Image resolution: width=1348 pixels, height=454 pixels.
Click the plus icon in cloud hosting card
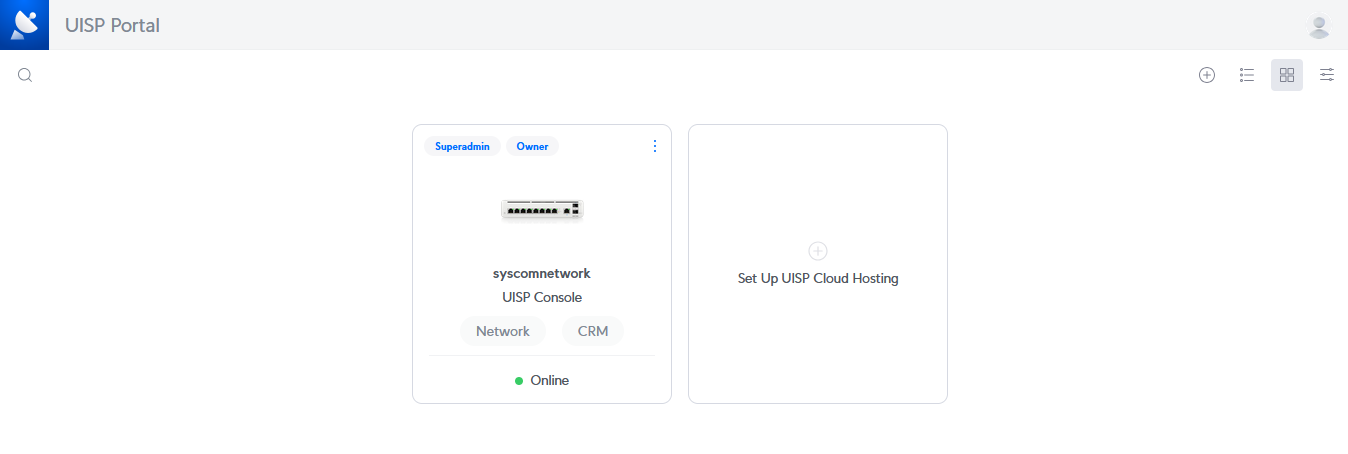click(x=818, y=251)
